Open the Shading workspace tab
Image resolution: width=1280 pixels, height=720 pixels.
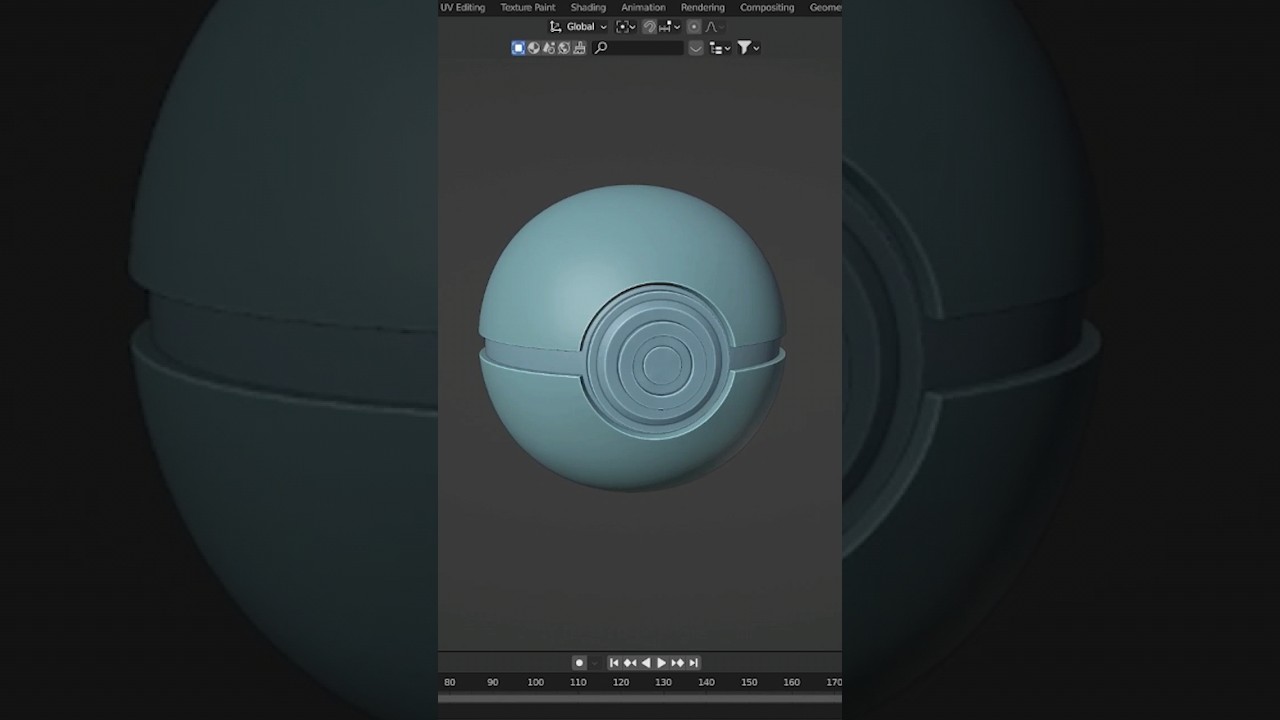tap(588, 7)
